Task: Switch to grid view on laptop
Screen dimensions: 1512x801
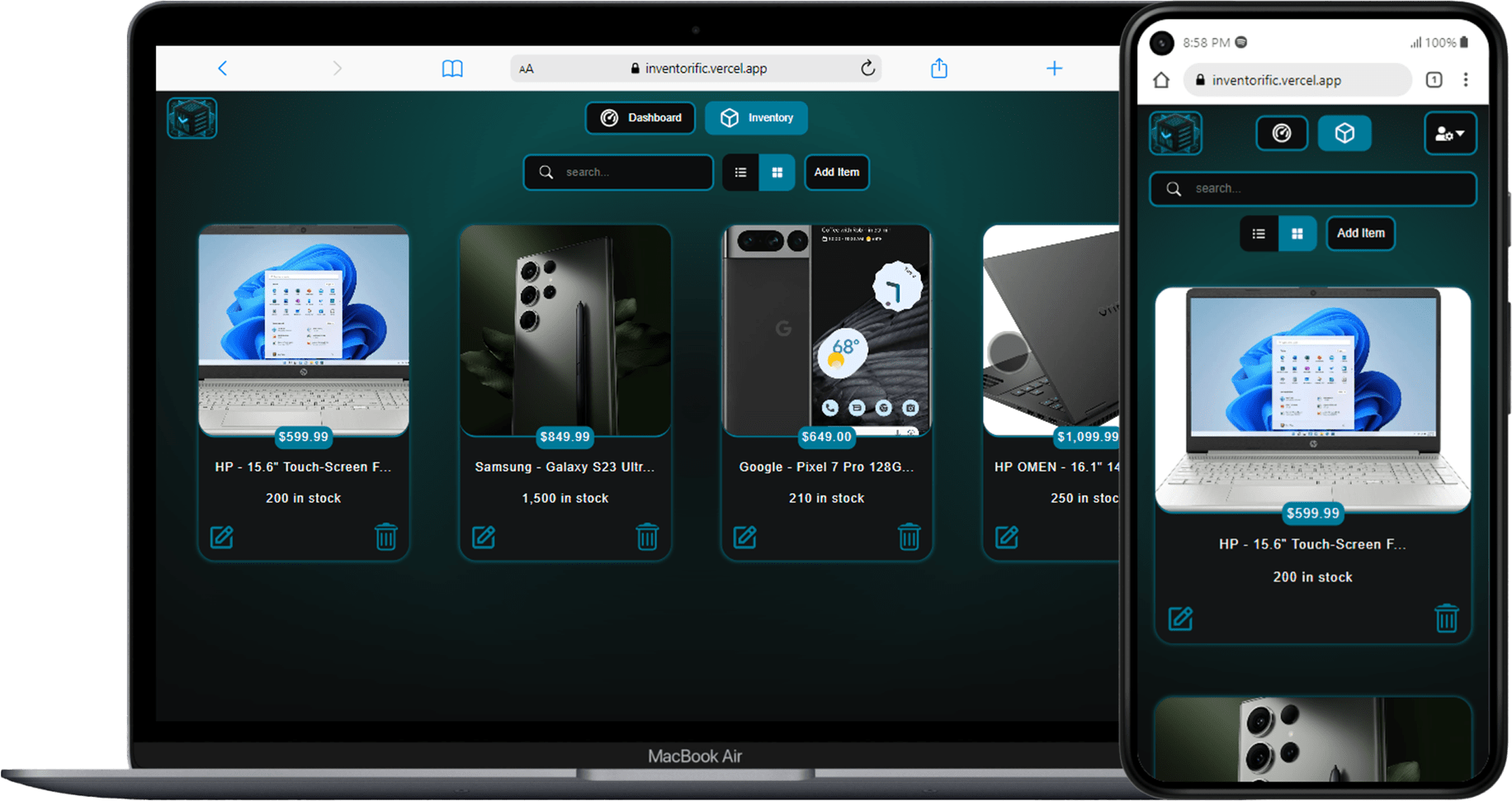Action: [x=777, y=173]
